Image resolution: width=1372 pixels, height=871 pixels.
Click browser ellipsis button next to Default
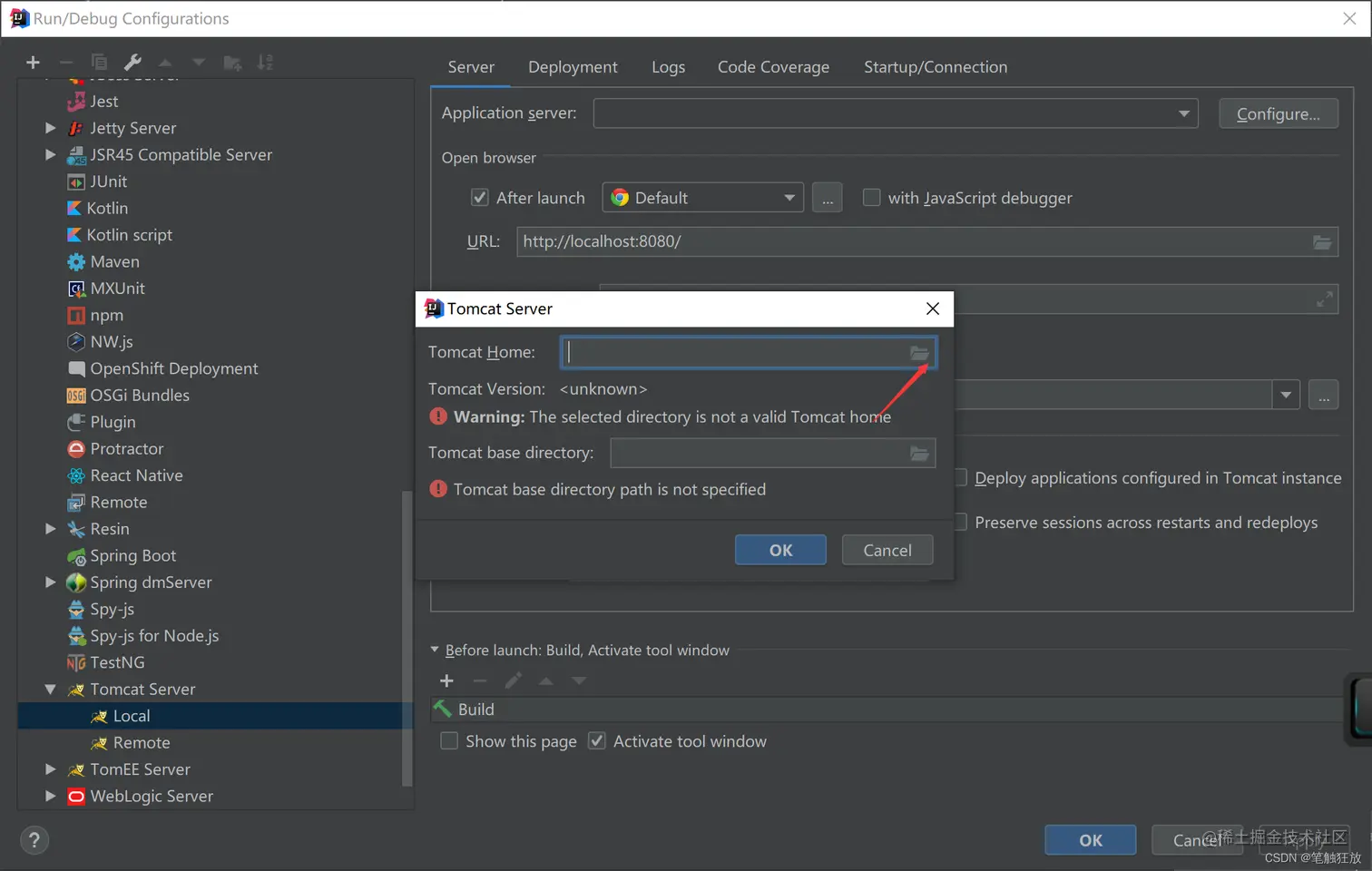tap(827, 198)
